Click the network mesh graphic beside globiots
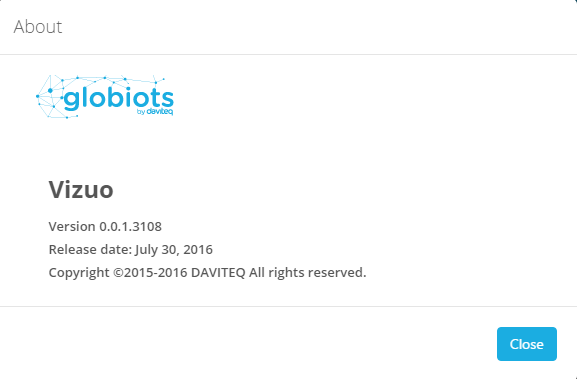Image resolution: width=577 pixels, height=379 pixels. (50, 97)
